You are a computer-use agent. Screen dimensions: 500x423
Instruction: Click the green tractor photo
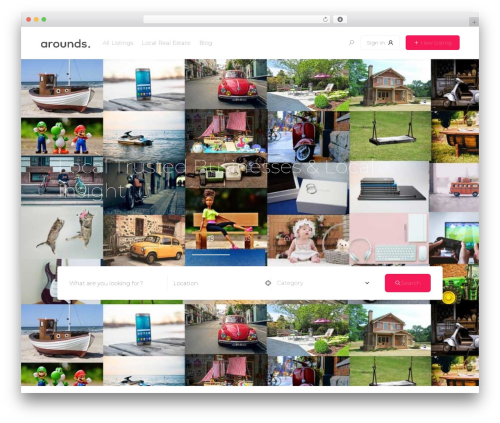coord(461,284)
